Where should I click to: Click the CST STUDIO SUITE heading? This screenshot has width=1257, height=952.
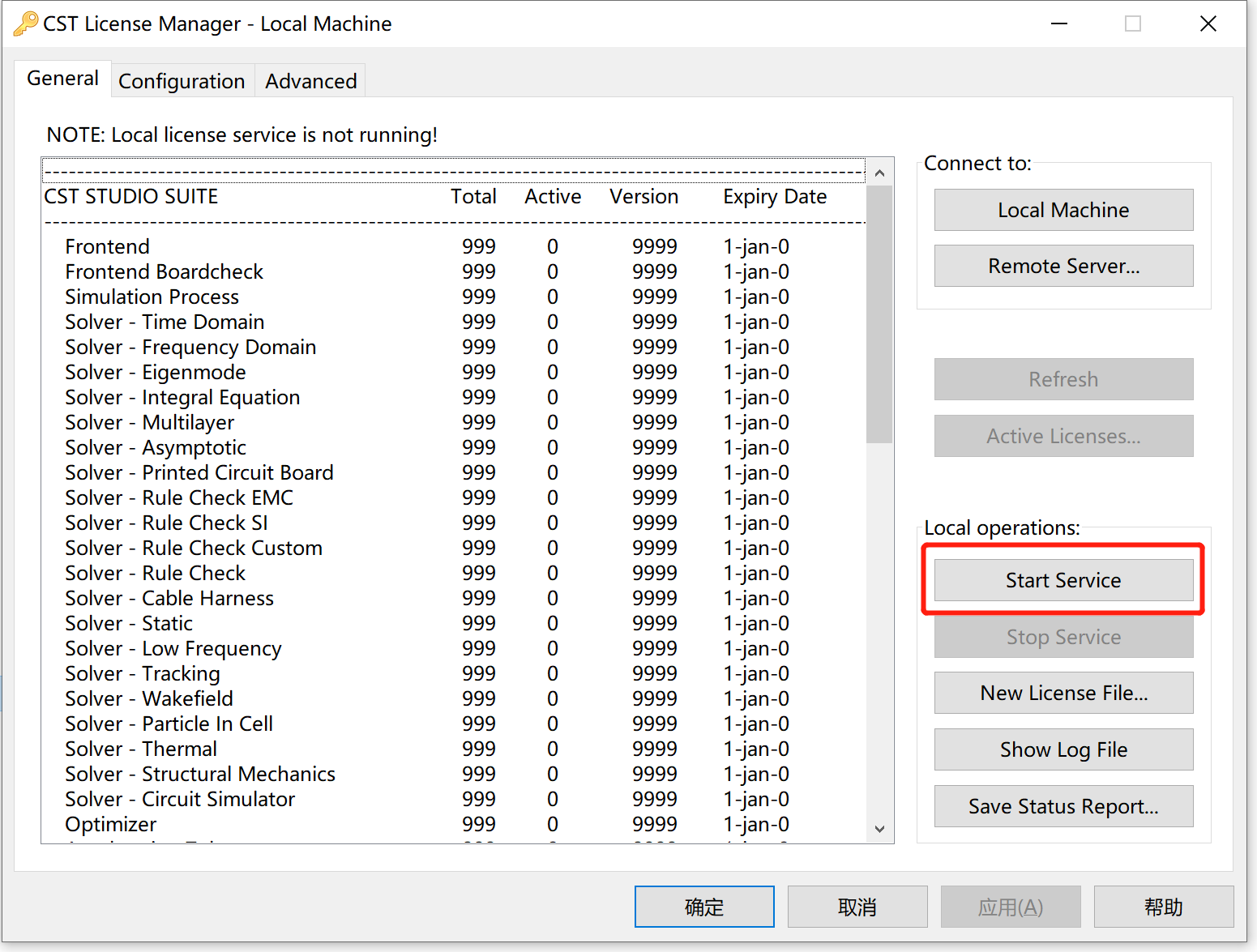131,197
